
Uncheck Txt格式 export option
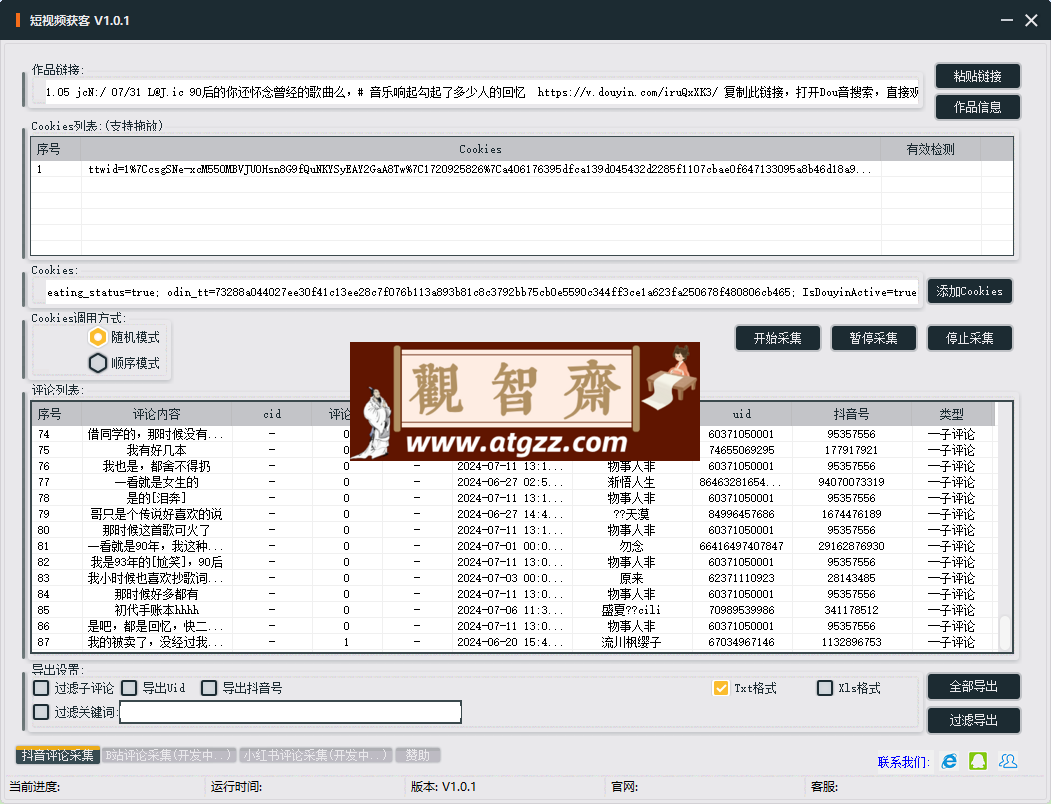721,688
